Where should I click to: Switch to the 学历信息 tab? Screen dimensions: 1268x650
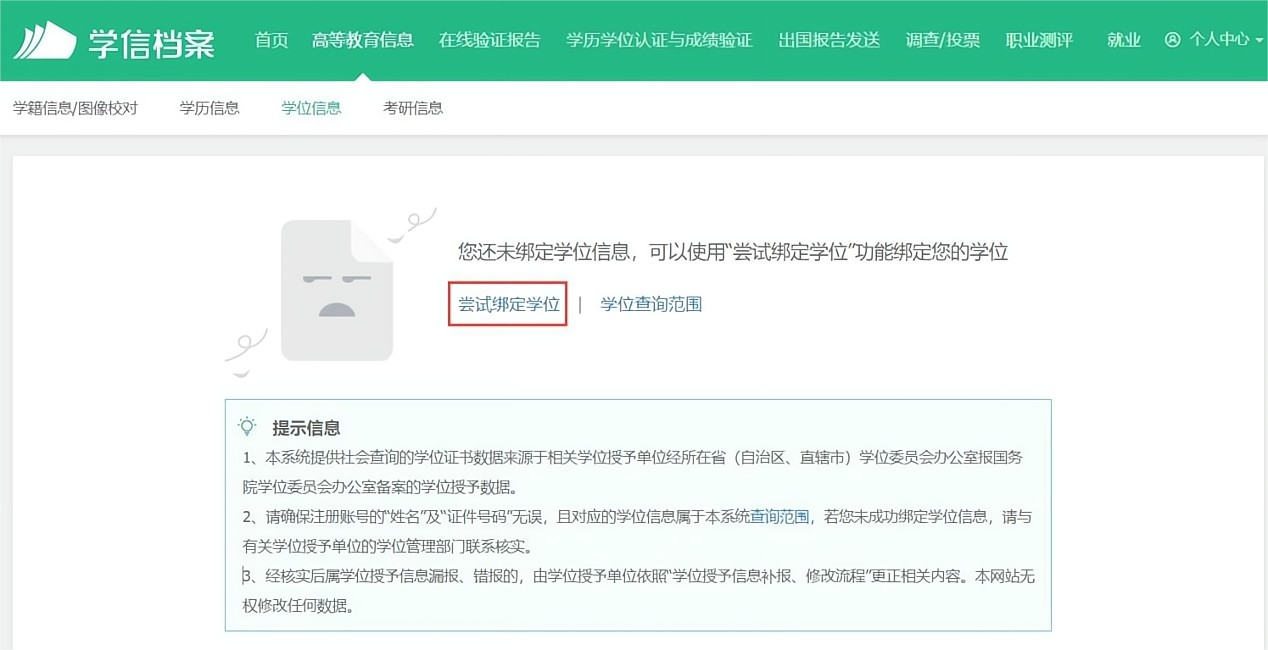pyautogui.click(x=210, y=108)
